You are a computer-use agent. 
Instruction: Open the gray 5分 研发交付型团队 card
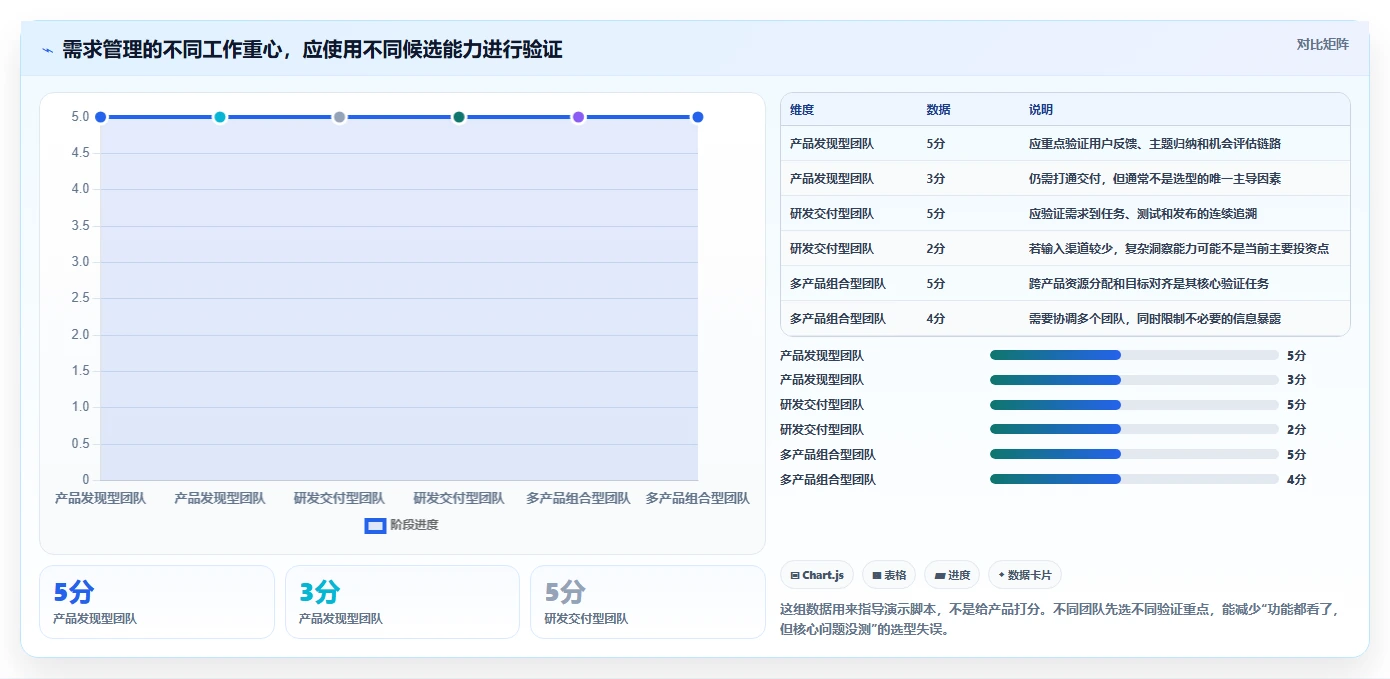point(648,602)
